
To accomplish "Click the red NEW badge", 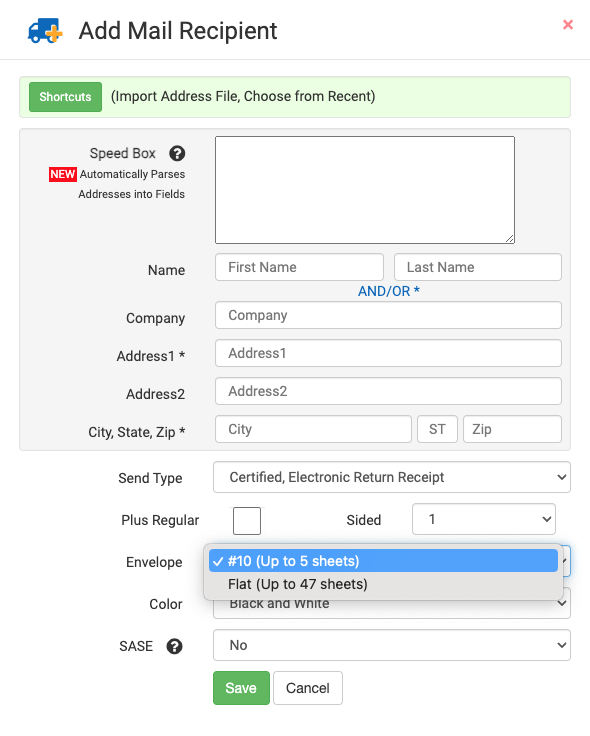I will (x=62, y=174).
